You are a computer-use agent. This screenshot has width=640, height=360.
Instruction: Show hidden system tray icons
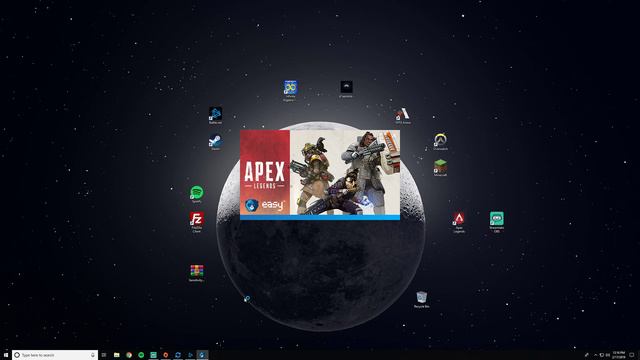pos(596,355)
